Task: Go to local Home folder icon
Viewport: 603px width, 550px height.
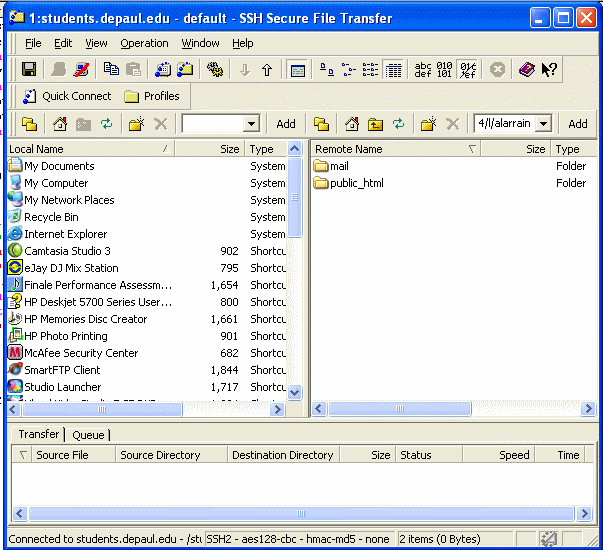Action: 60,124
